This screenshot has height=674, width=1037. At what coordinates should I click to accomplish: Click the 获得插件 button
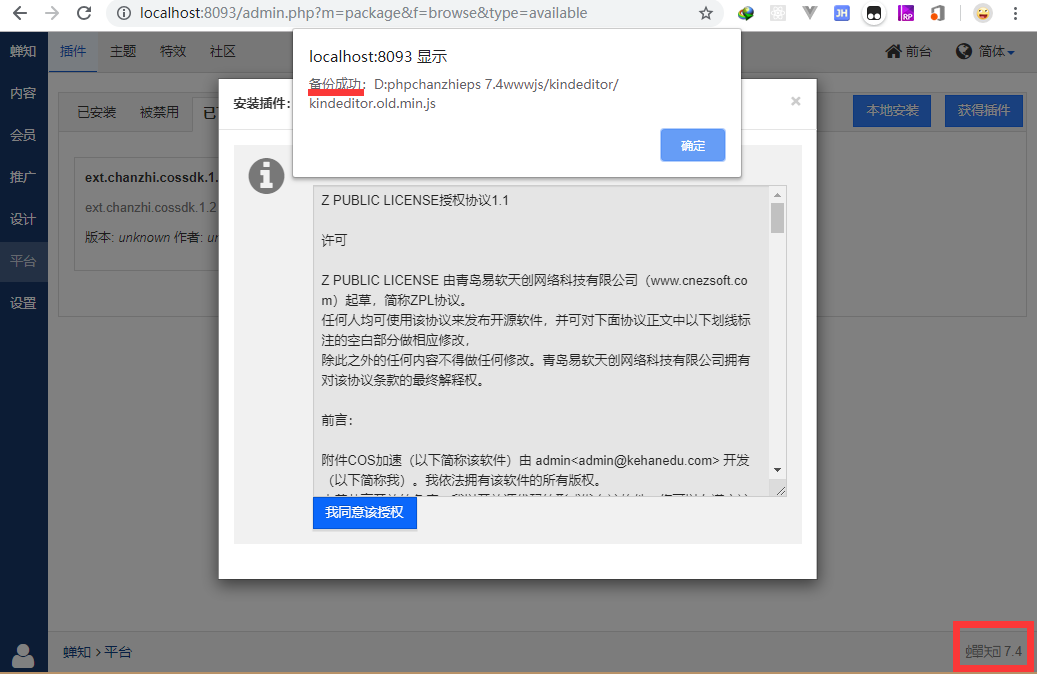coord(983,110)
